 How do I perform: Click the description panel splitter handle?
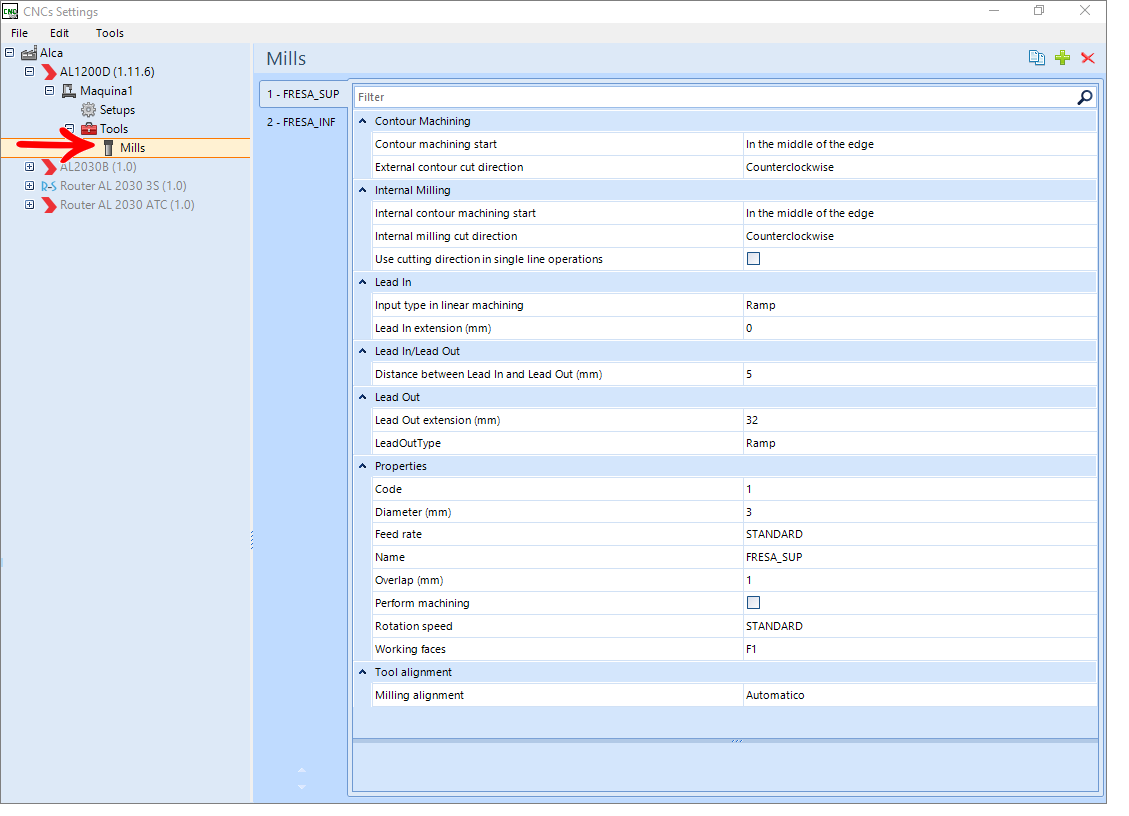736,740
